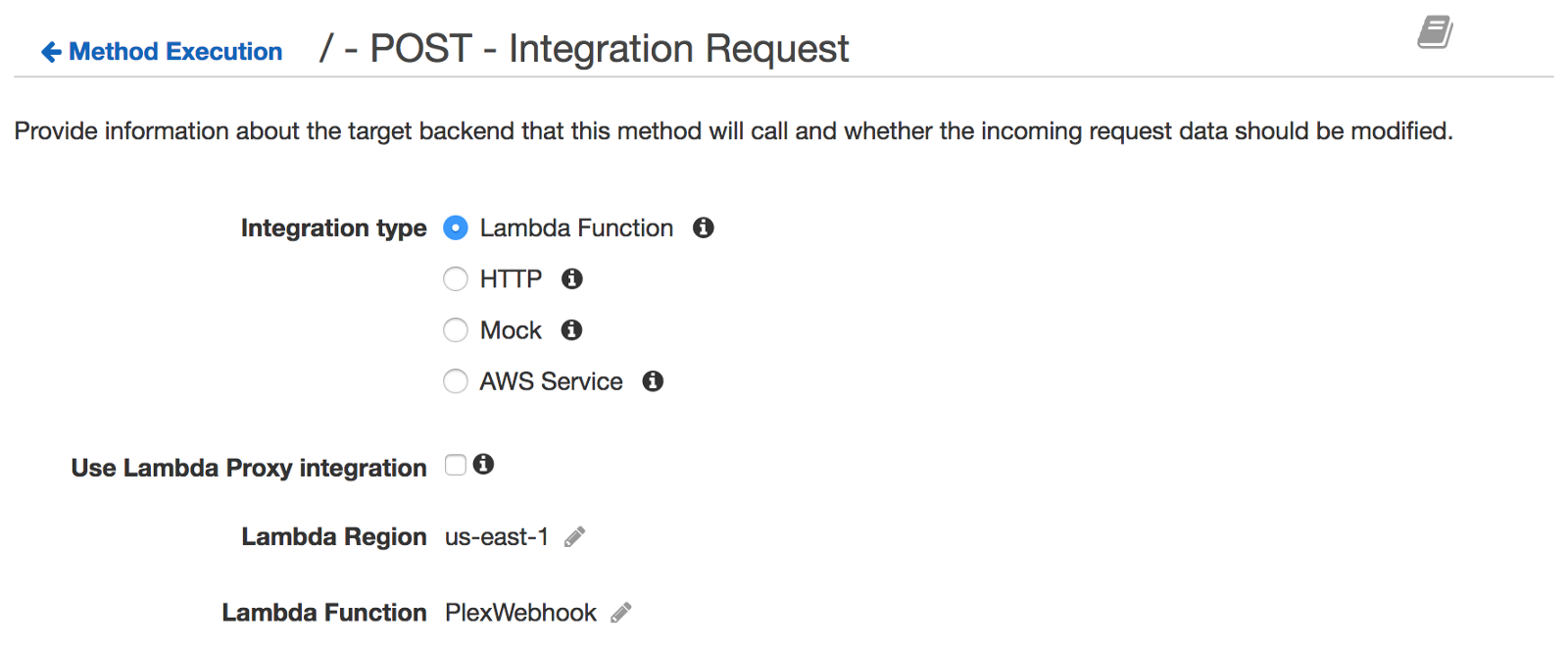Go back via Method Execution link
Image resolution: width=1568 pixels, height=651 pixels.
point(175,52)
